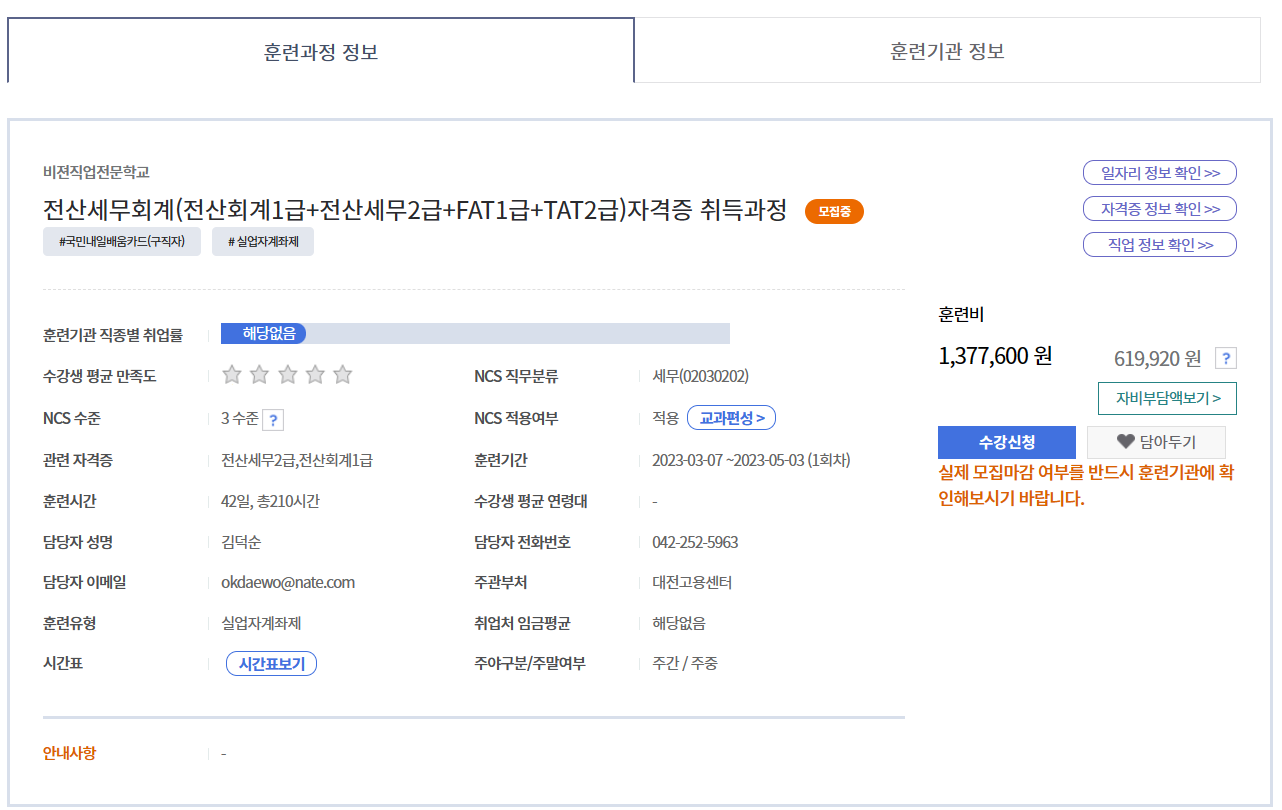
Task: Click the first satisfaction rating star
Action: click(232, 375)
